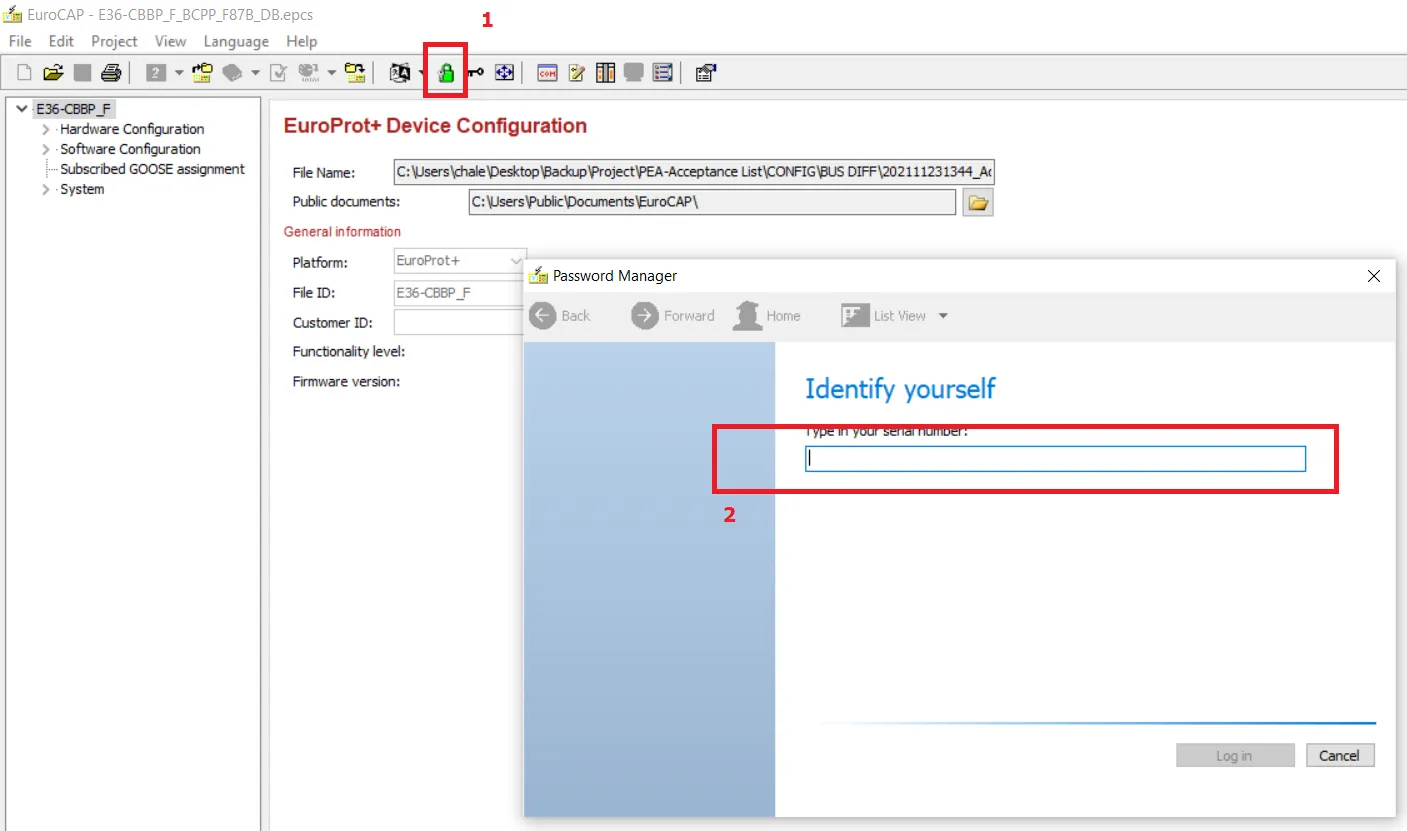Click the orange columns toolbar icon
The image size is (1407, 831).
(x=605, y=72)
